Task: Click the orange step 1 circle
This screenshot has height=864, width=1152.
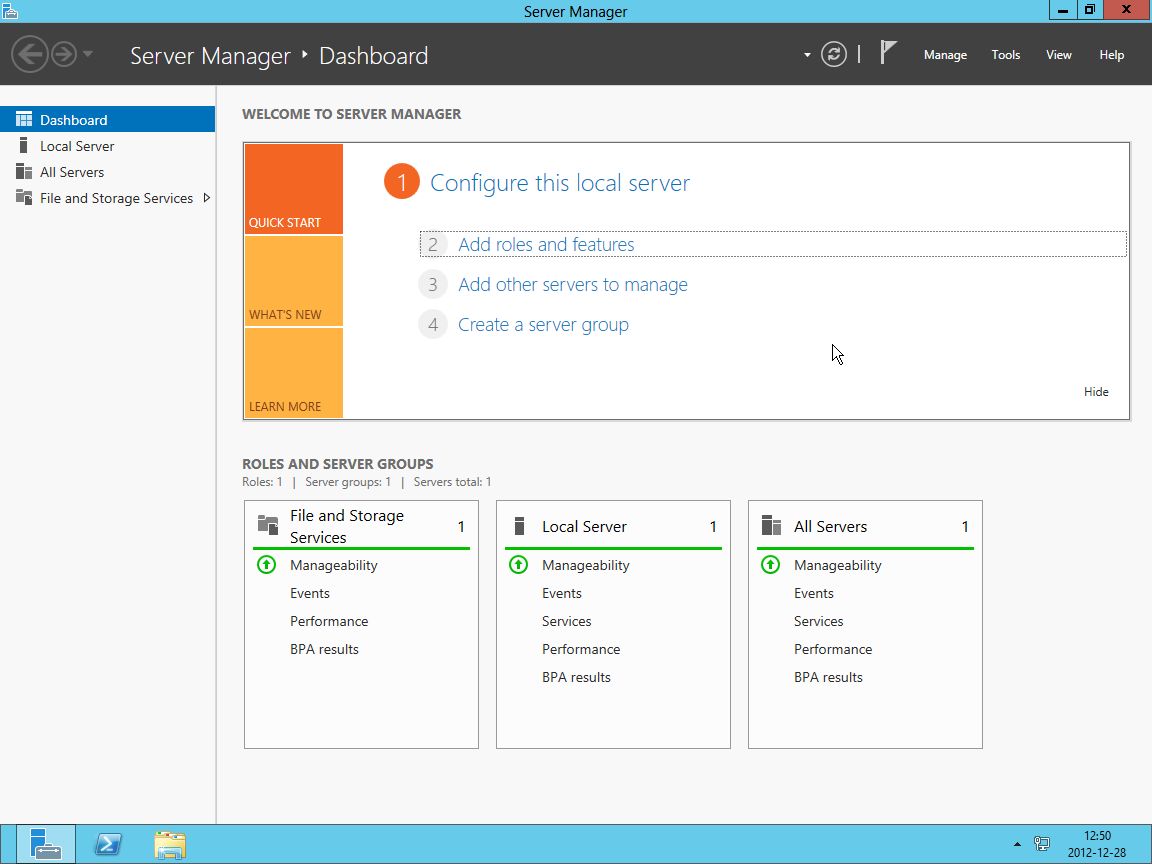Action: pyautogui.click(x=401, y=181)
